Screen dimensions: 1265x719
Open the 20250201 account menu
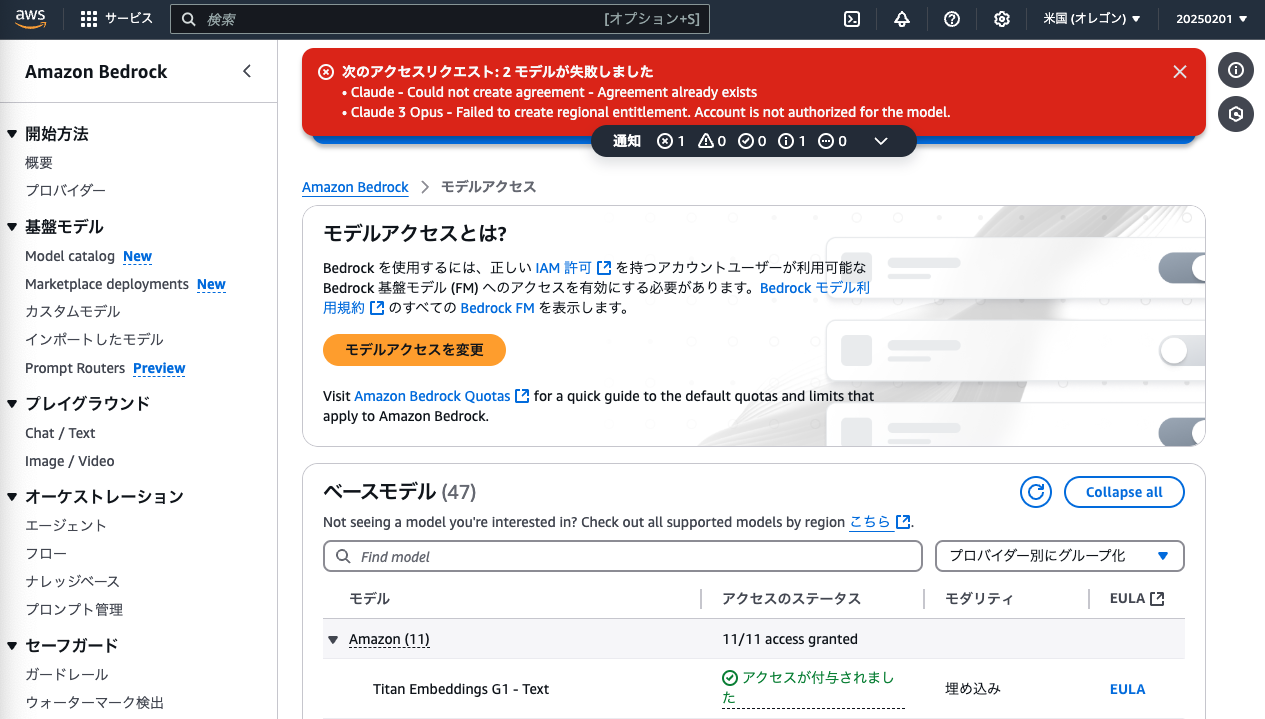tap(1212, 18)
